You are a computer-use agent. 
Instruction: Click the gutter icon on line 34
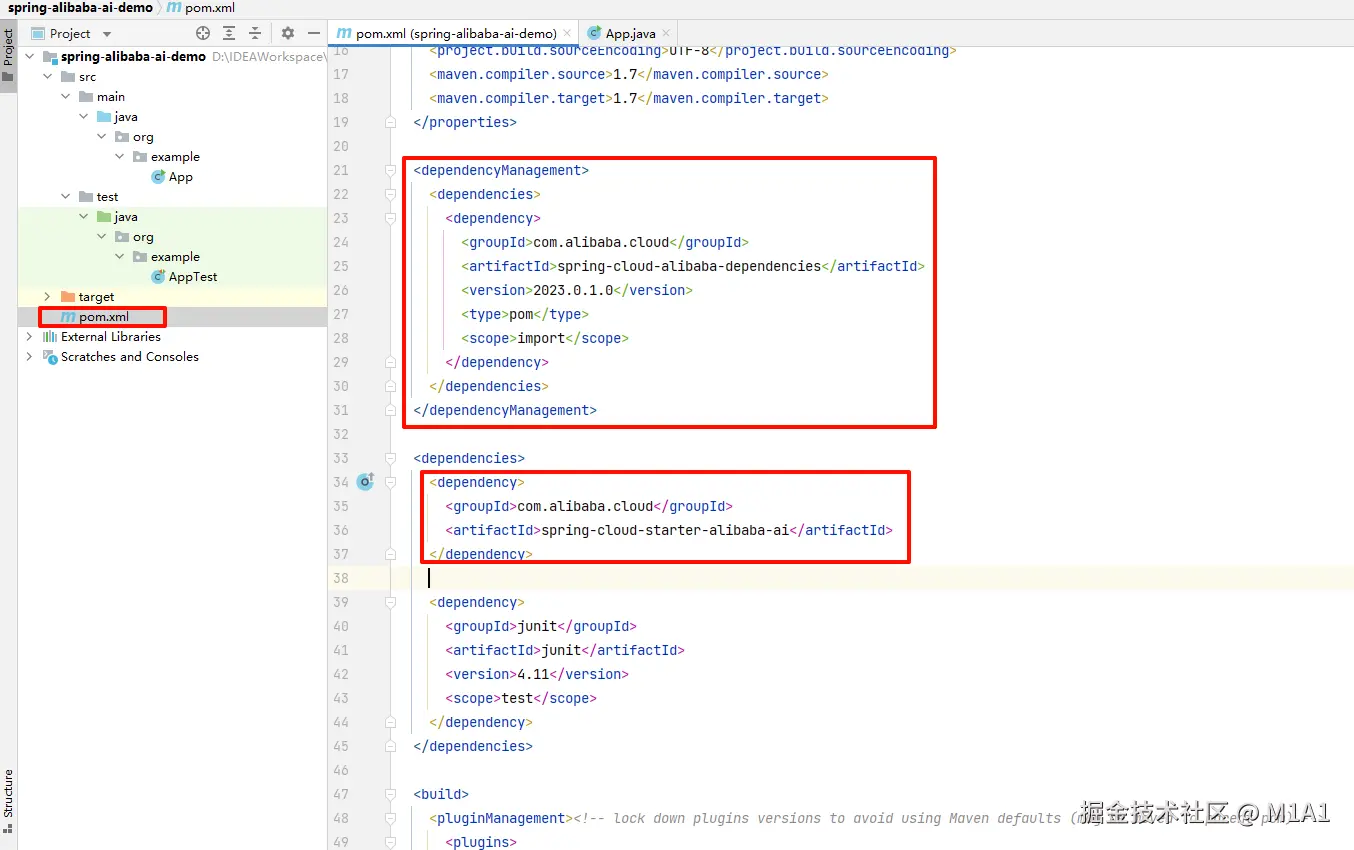[365, 482]
